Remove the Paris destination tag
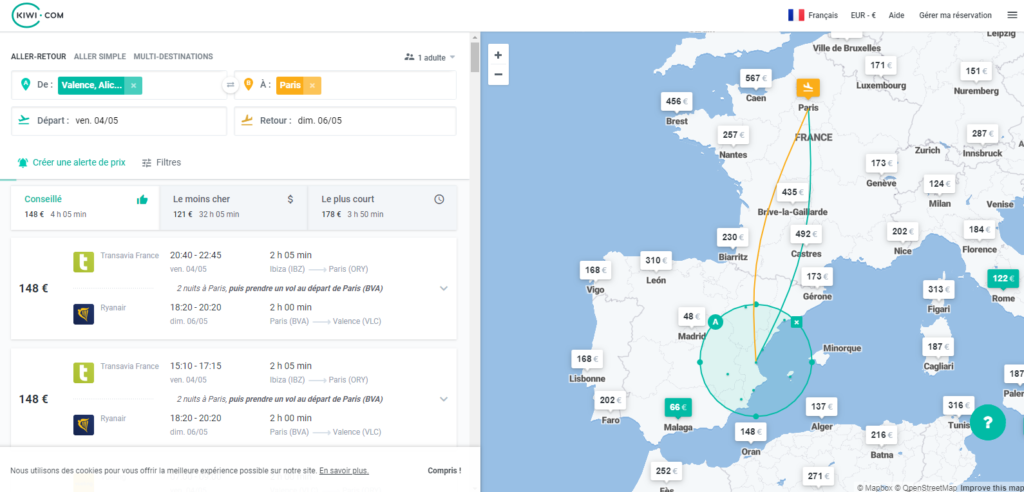 312,86
